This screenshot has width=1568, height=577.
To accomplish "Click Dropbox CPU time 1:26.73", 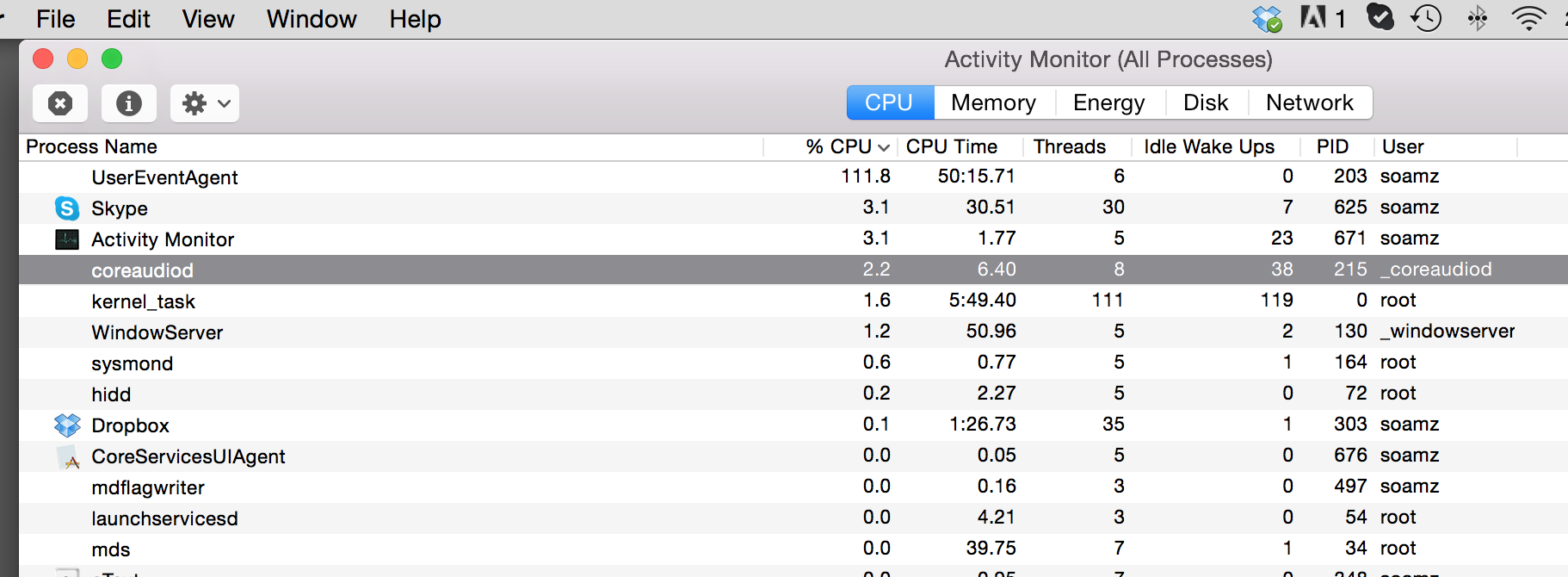I will click(x=983, y=425).
